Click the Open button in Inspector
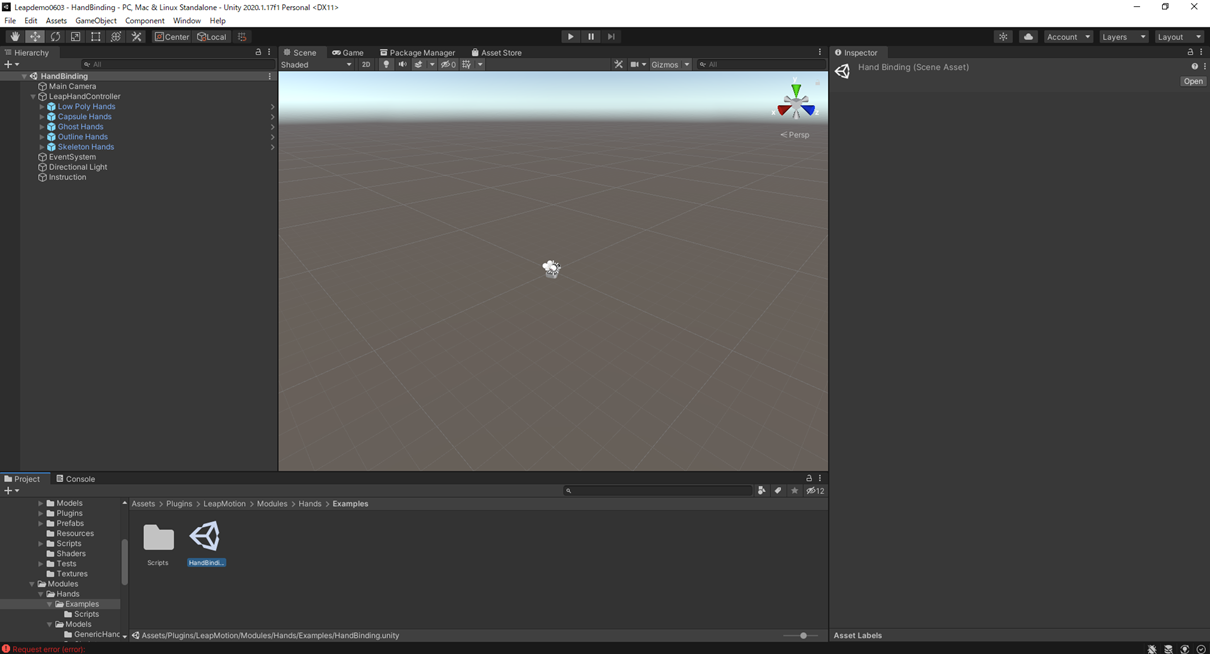 click(x=1193, y=82)
